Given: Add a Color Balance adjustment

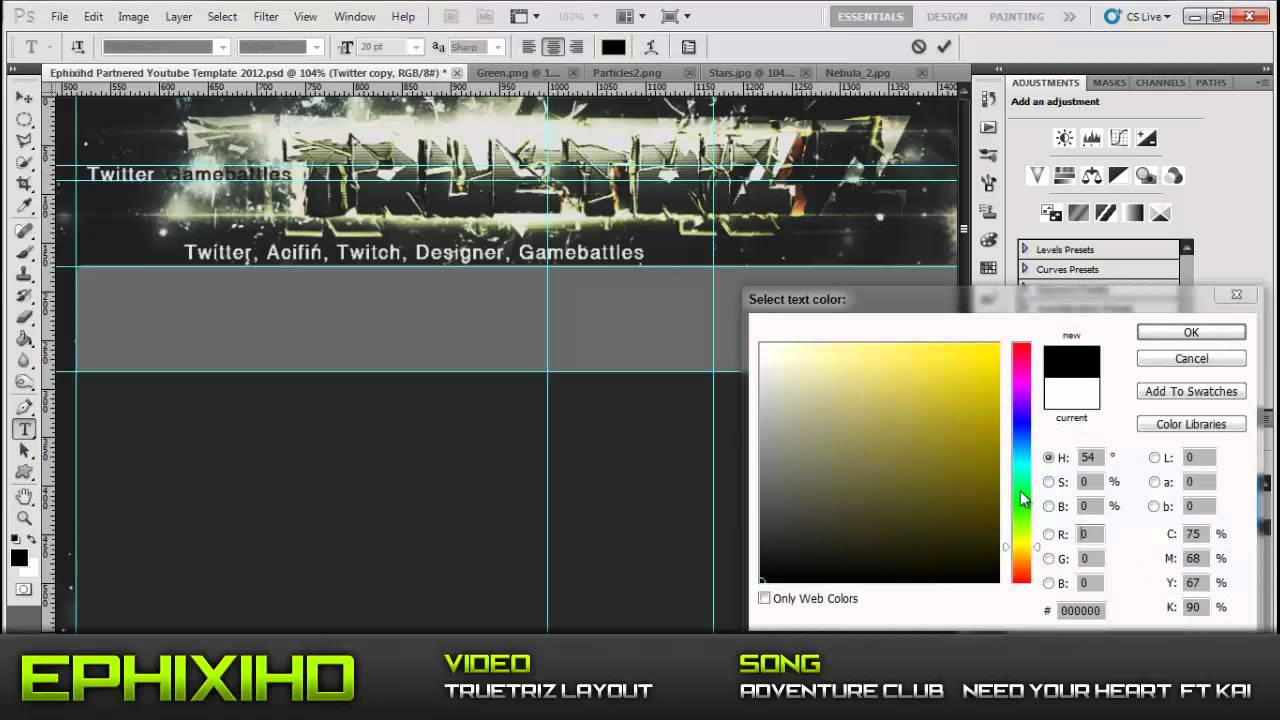Looking at the screenshot, I should tap(1092, 176).
